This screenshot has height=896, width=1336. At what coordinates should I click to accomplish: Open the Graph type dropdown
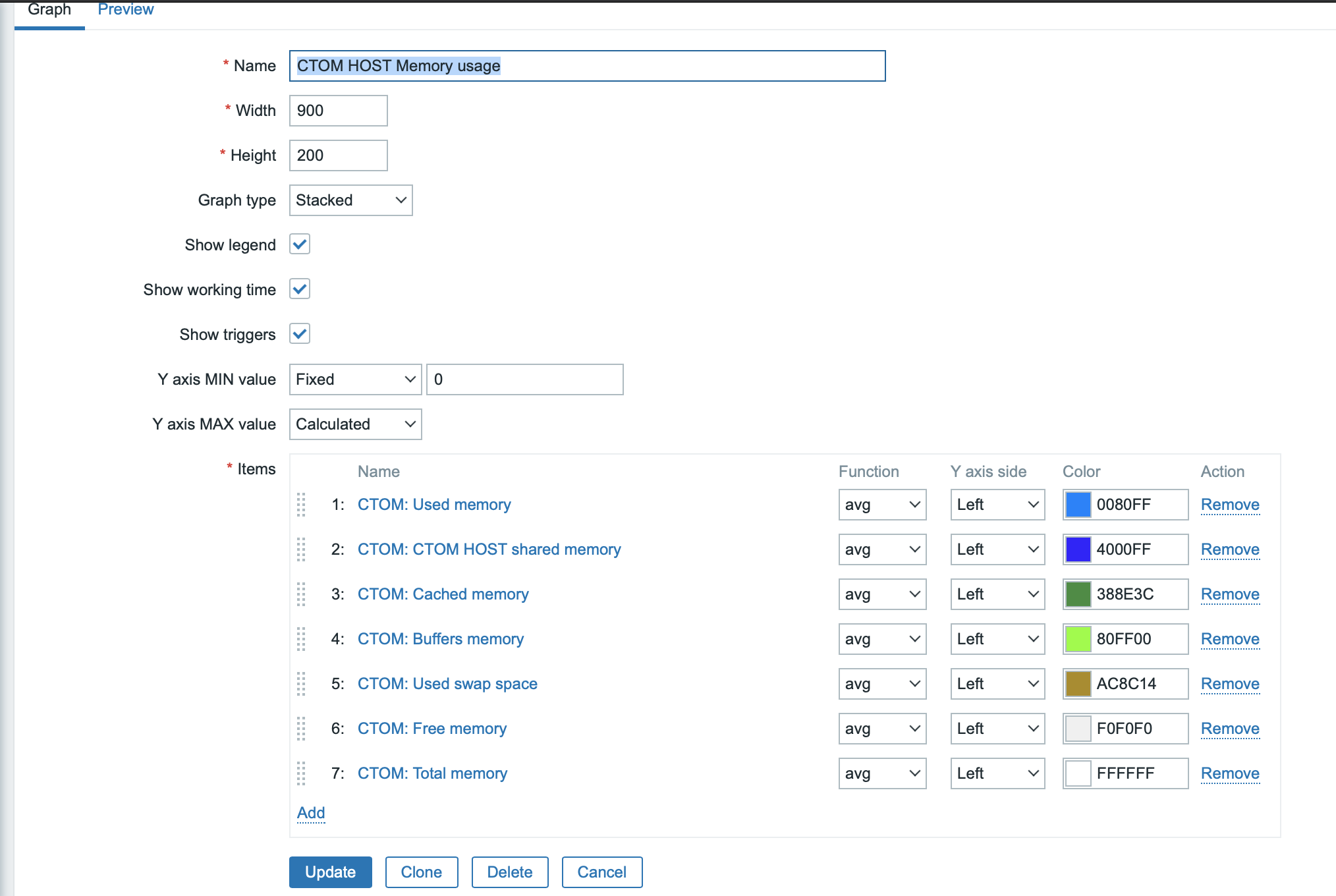[350, 200]
